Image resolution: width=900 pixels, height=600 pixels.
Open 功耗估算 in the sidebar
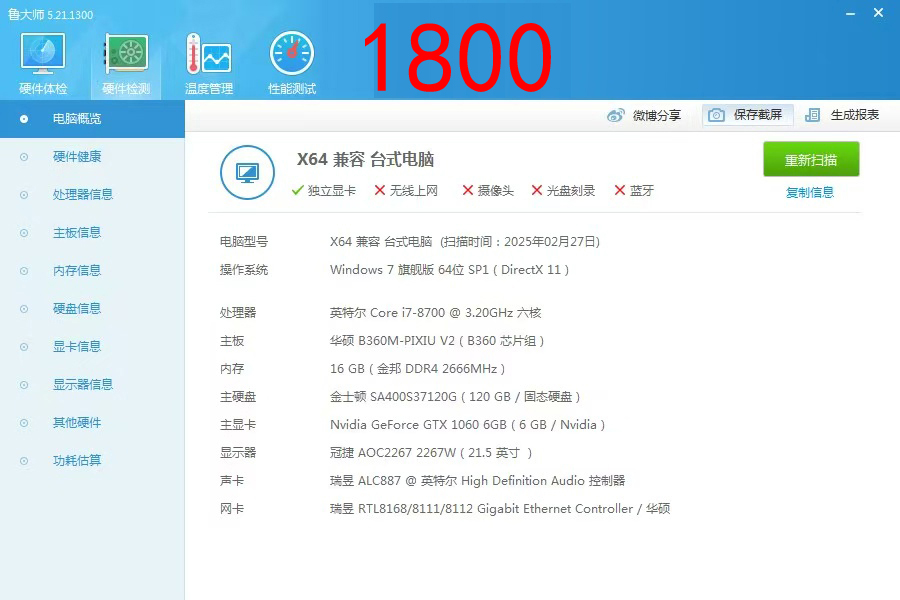click(x=77, y=460)
